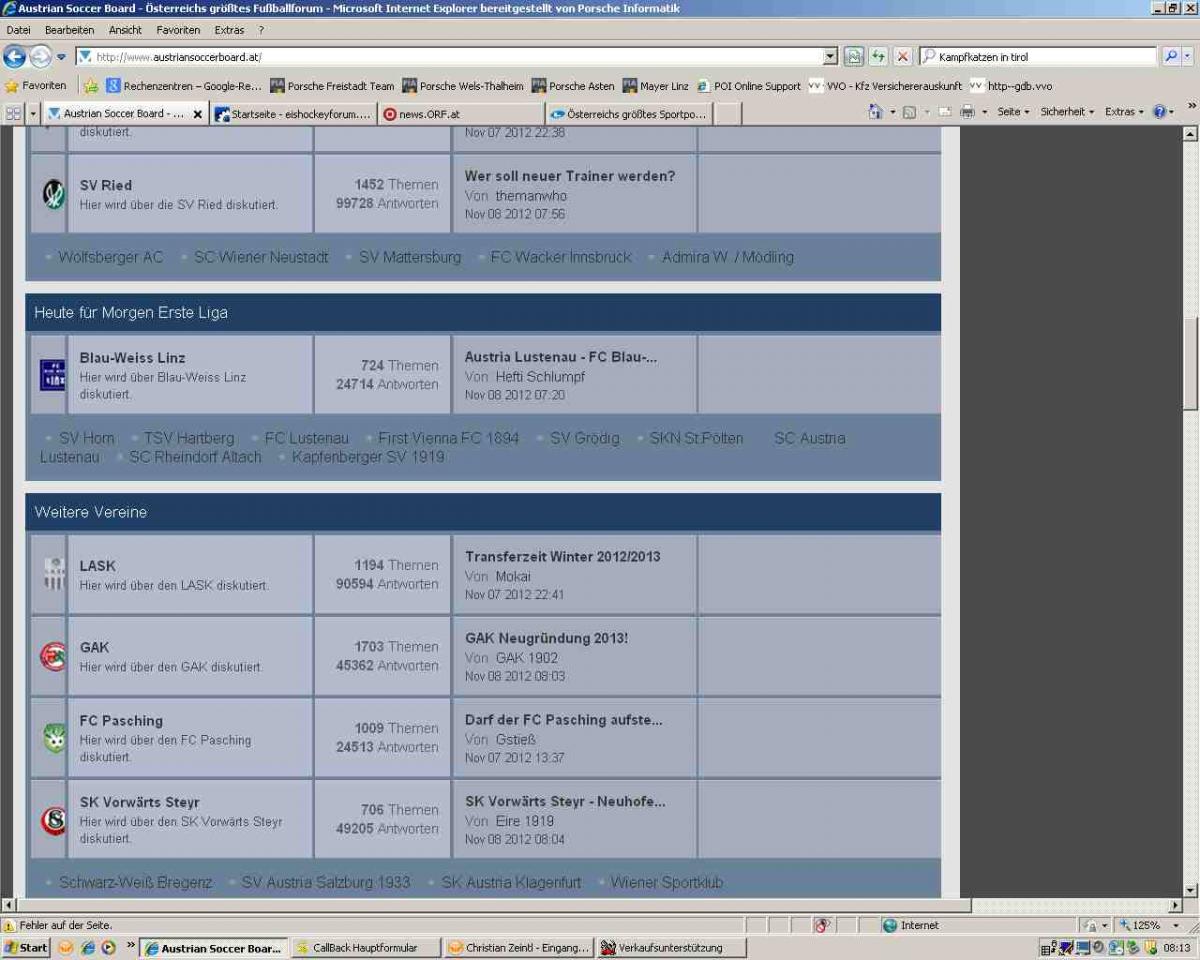Open the Extras command bar dropdown
Image resolution: width=1200 pixels, height=960 pixels.
click(x=1126, y=112)
